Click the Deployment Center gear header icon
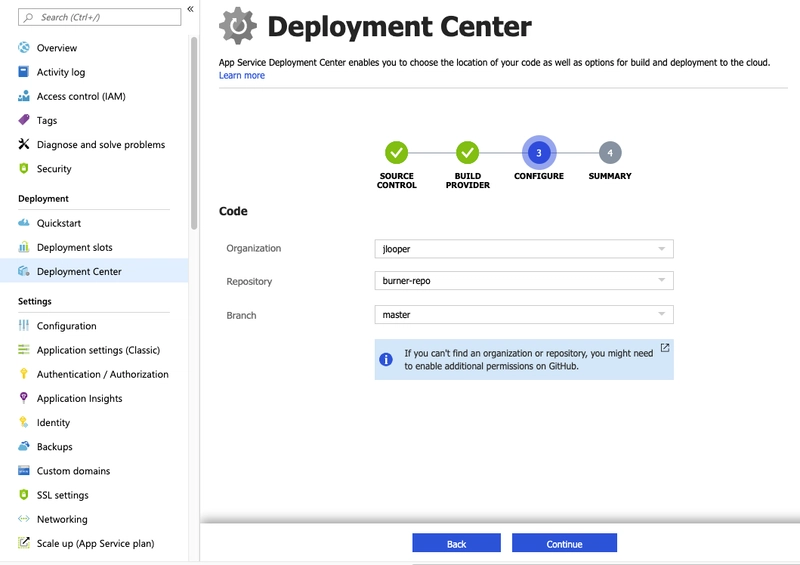 coord(238,26)
